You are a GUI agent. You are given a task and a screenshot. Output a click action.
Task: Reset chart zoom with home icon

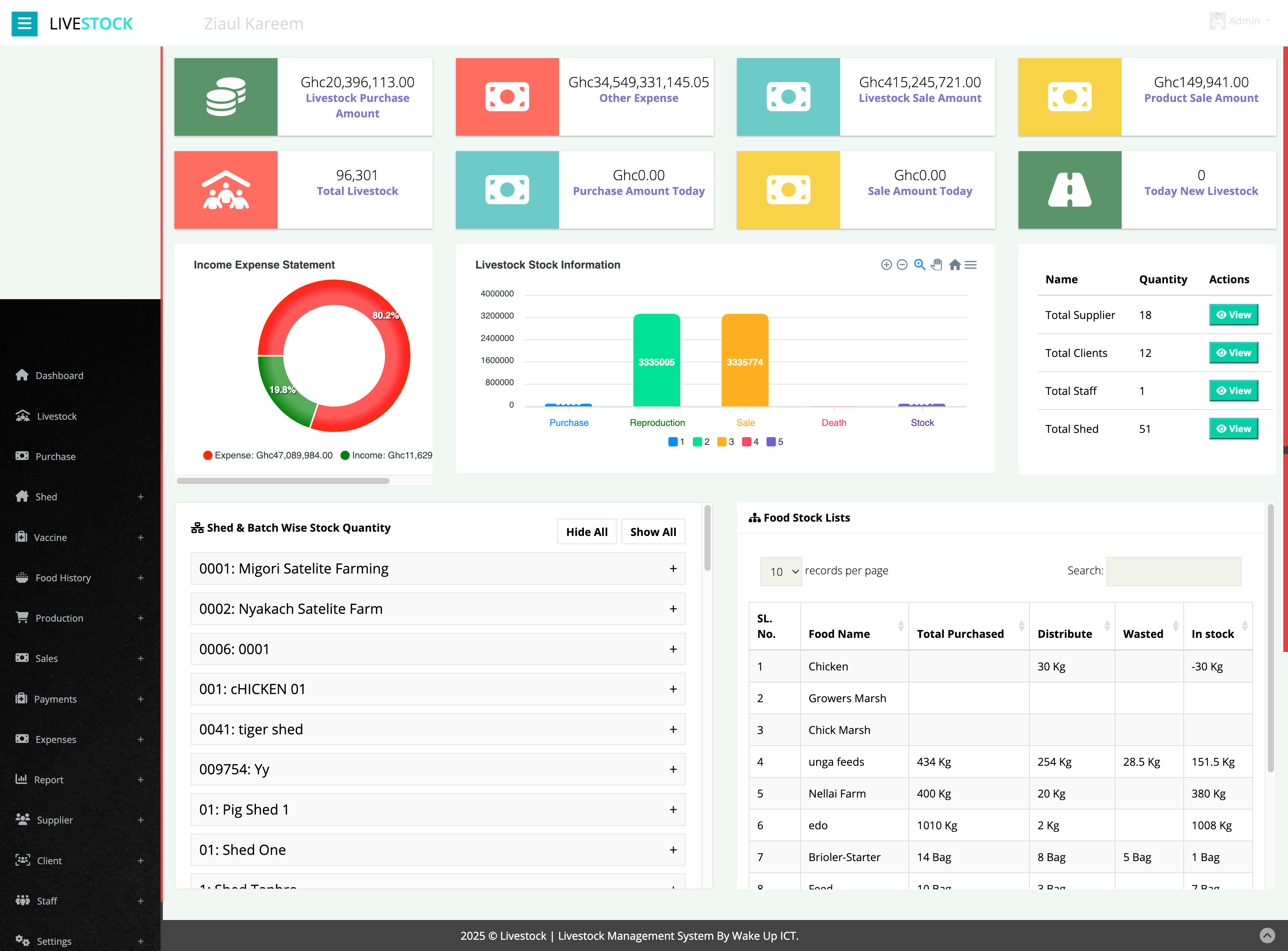[955, 265]
